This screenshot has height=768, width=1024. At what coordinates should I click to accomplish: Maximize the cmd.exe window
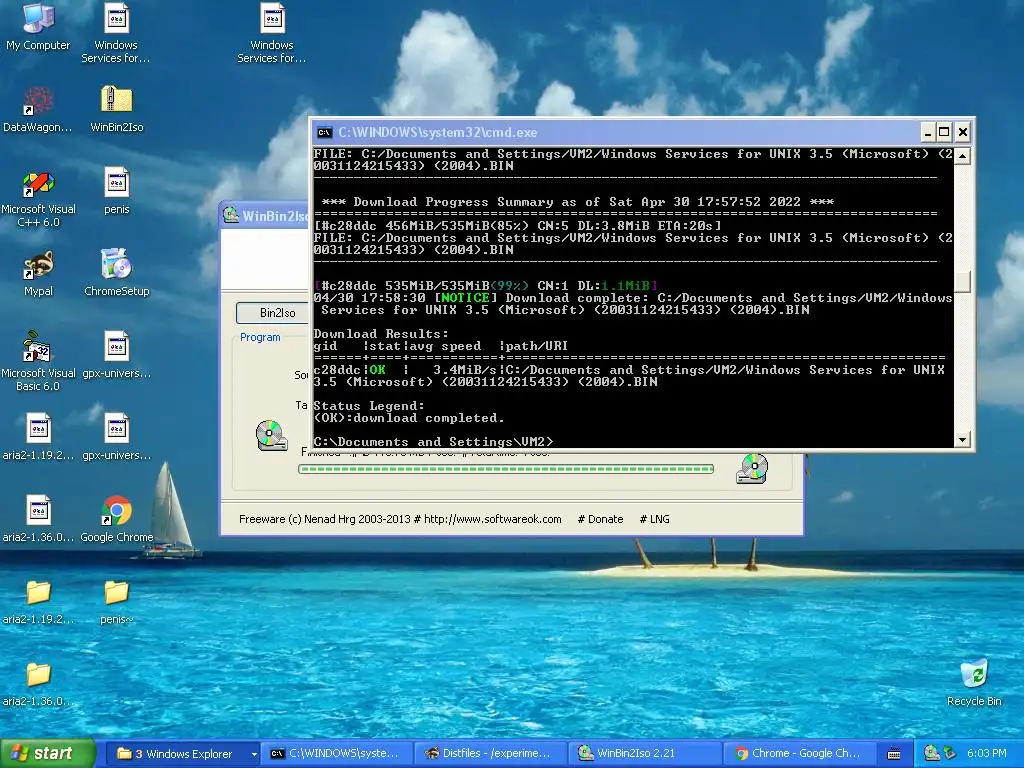[944, 133]
